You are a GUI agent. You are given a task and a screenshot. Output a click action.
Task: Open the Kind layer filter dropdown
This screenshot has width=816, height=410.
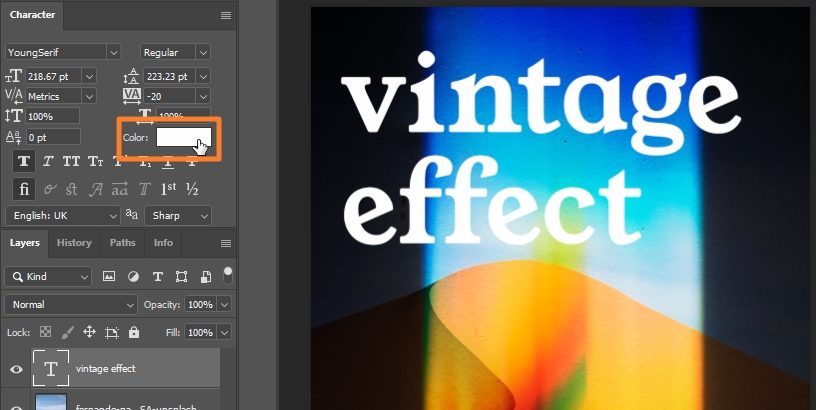pos(48,276)
